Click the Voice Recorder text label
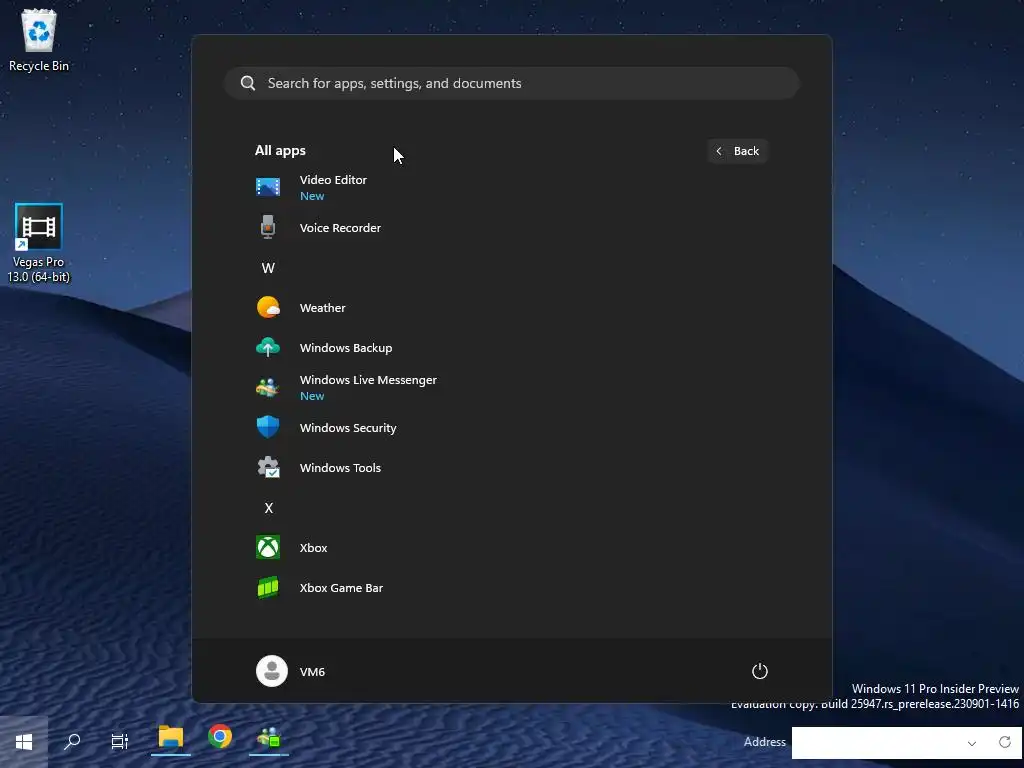The height and width of the screenshot is (768, 1024). tap(340, 227)
